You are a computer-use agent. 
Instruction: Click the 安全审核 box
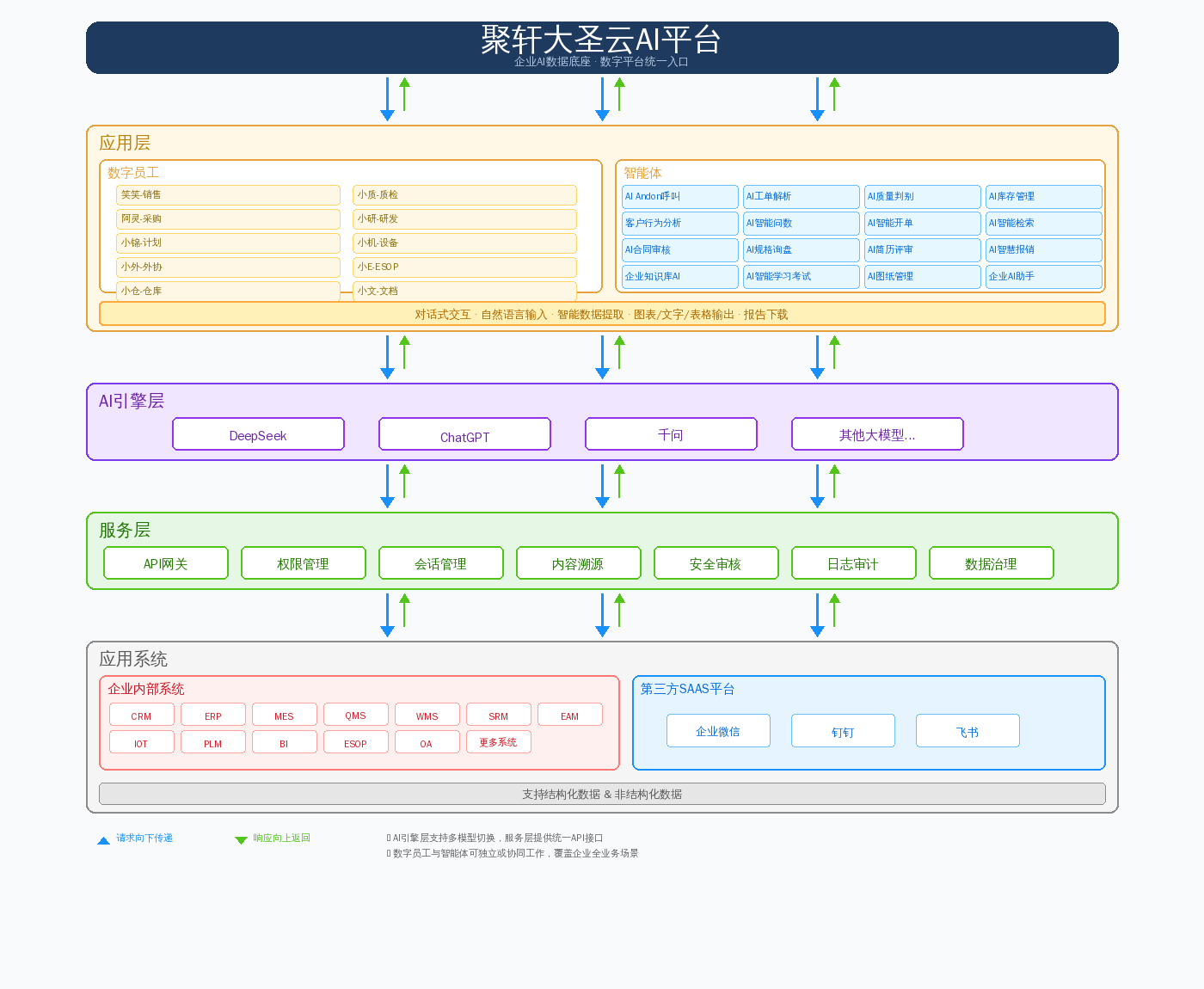[716, 563]
